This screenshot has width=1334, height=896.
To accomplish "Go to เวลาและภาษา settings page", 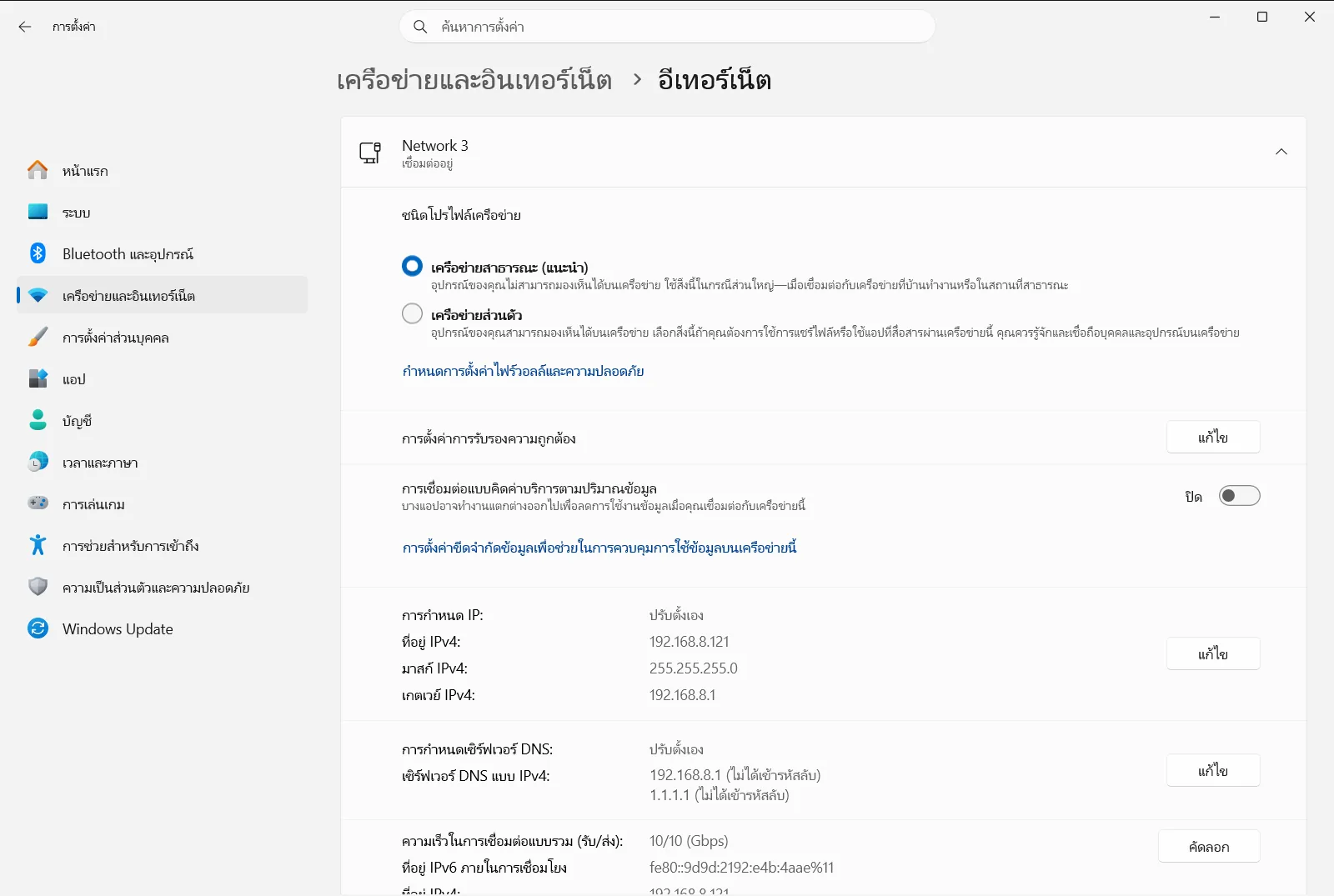I will pyautogui.click(x=163, y=462).
